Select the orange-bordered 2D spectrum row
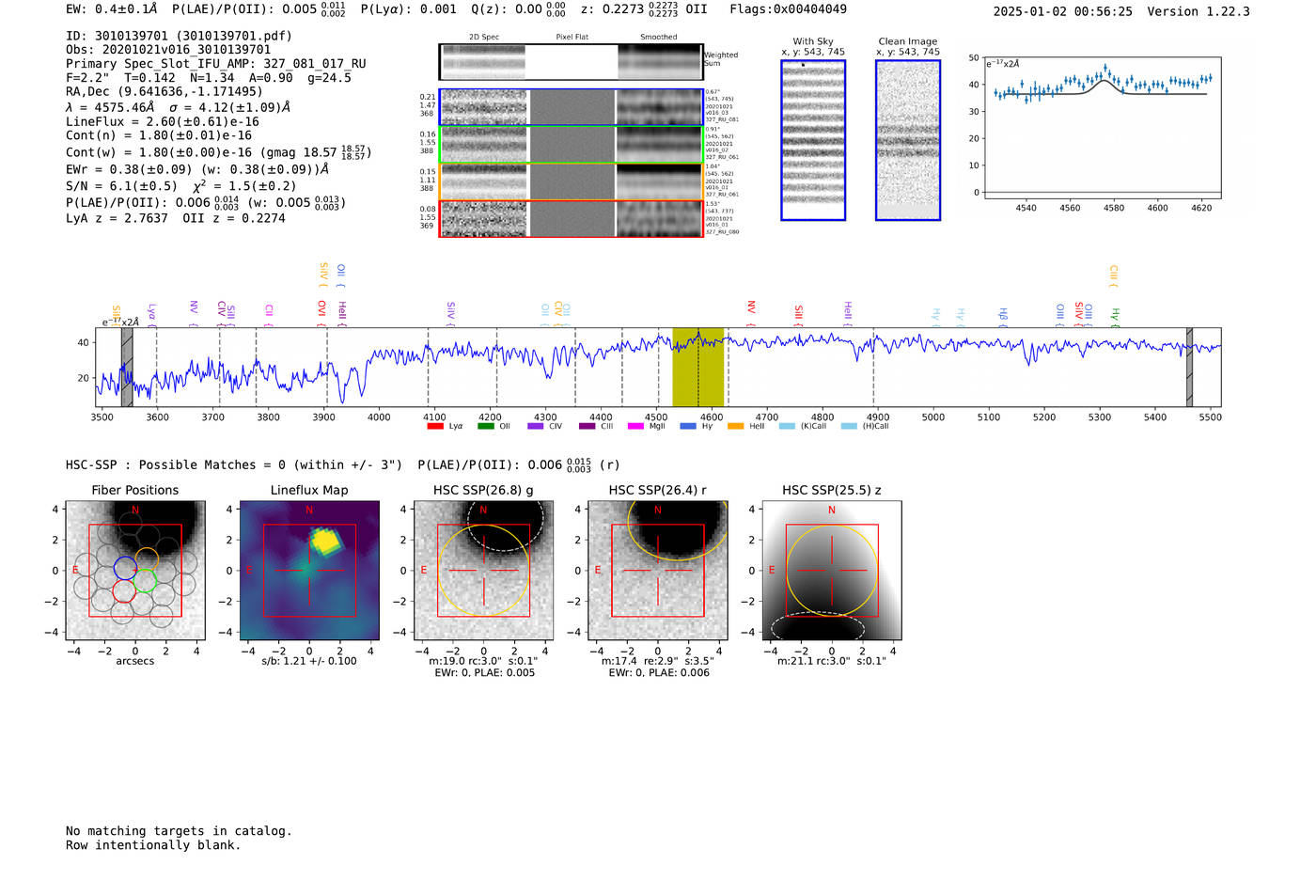Image resolution: width=1316 pixels, height=896 pixels. tap(571, 181)
